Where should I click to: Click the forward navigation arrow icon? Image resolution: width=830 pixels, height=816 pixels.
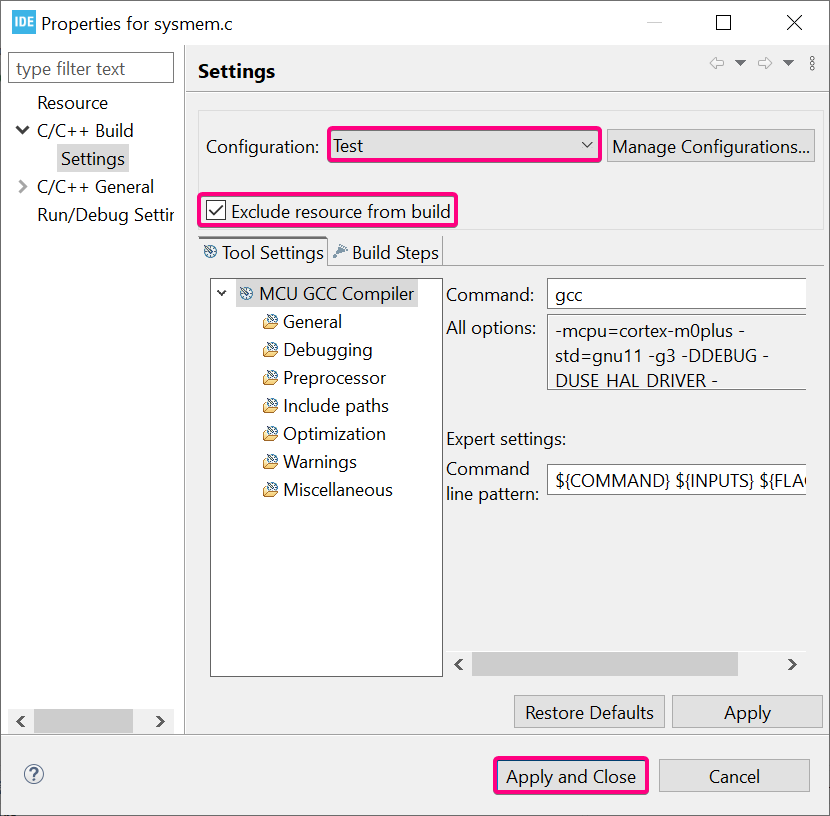click(x=764, y=63)
